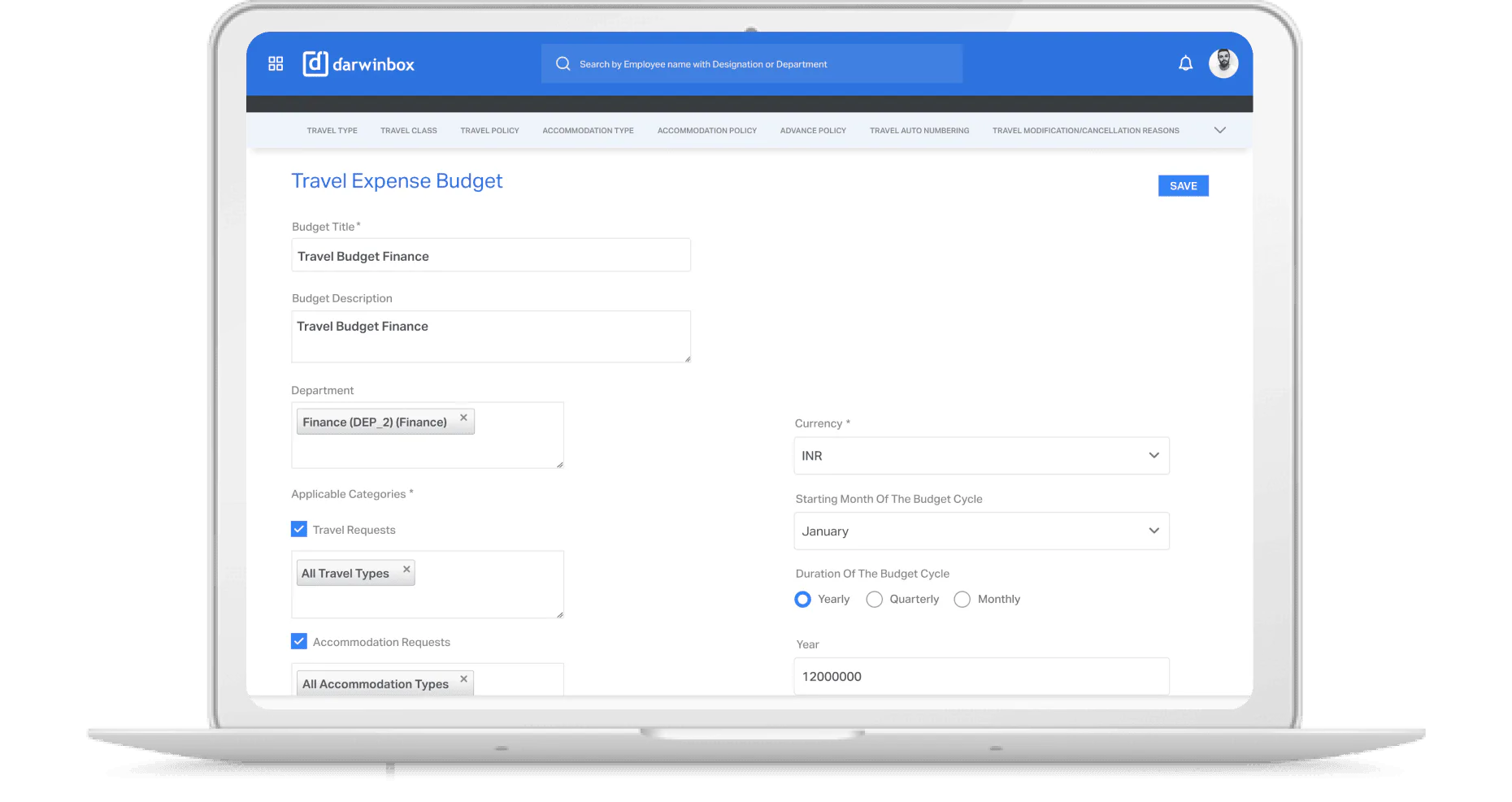
Task: Remove the All Travel Types chip
Action: point(406,570)
